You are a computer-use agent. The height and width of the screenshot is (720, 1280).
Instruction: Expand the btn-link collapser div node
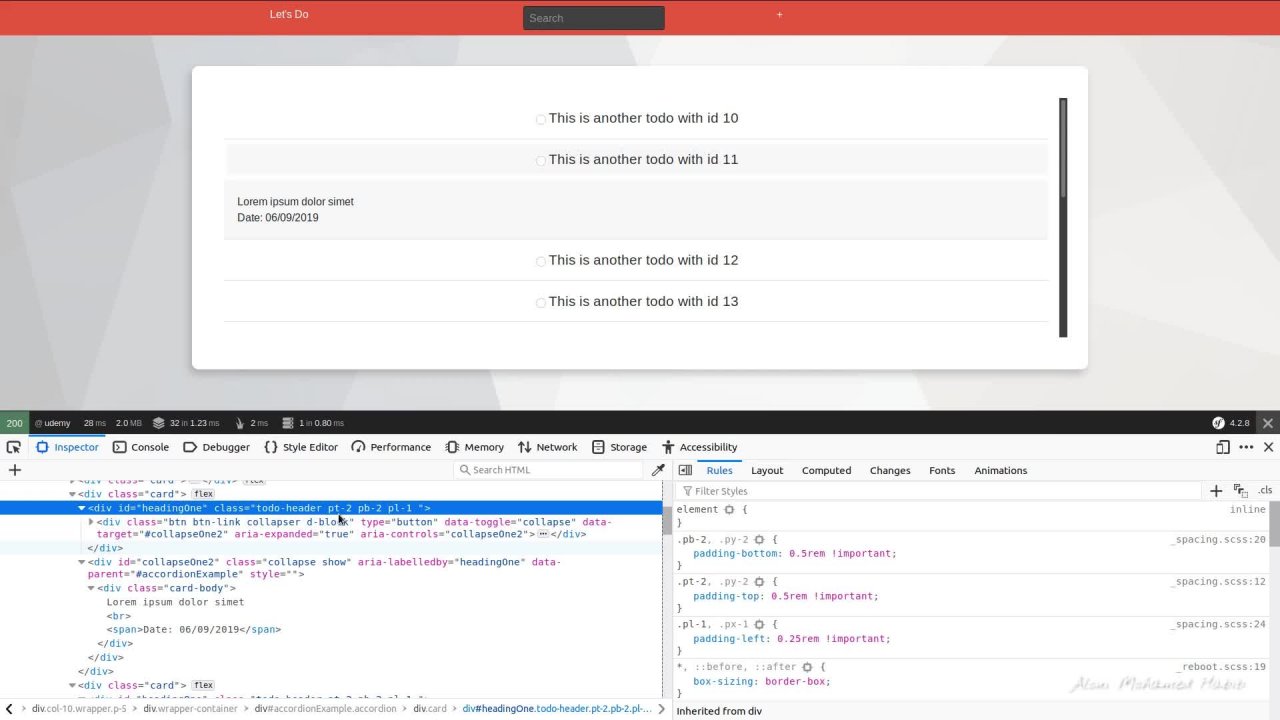(x=91, y=522)
